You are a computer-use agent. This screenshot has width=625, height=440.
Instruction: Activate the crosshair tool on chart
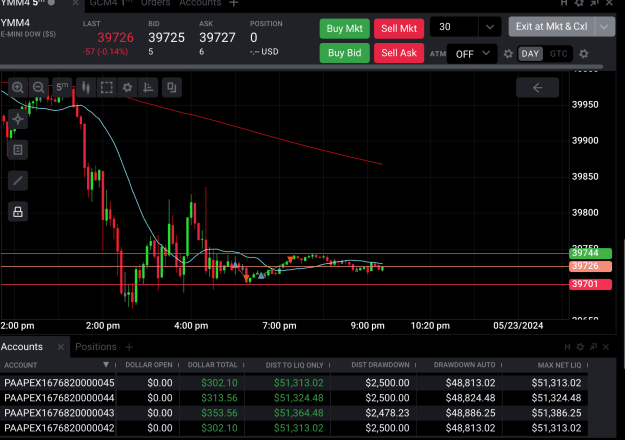[18, 119]
